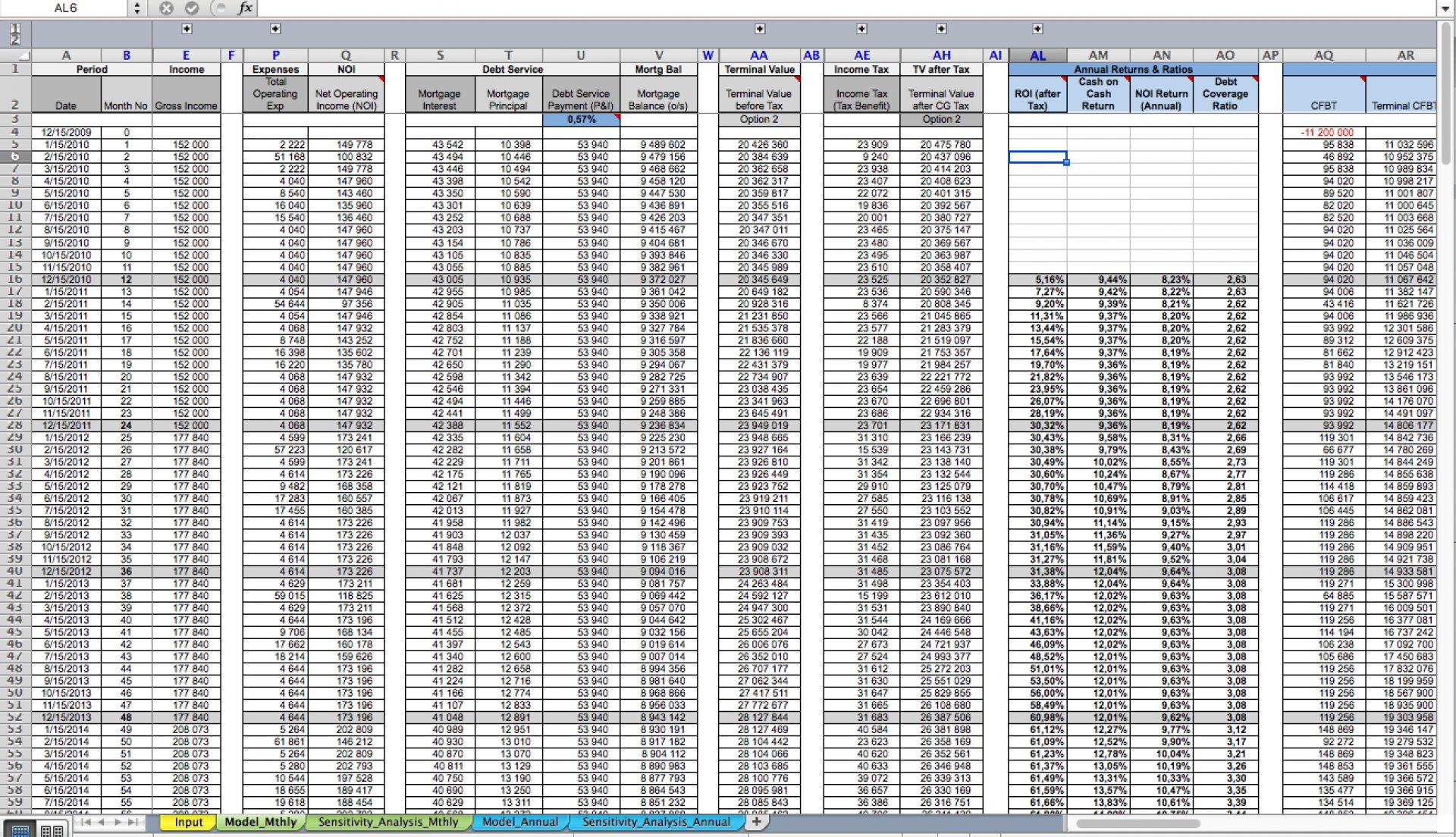The width and height of the screenshot is (1456, 837).
Task: Select the 'NOI Return (Annual)' heading cell
Action: (1162, 94)
